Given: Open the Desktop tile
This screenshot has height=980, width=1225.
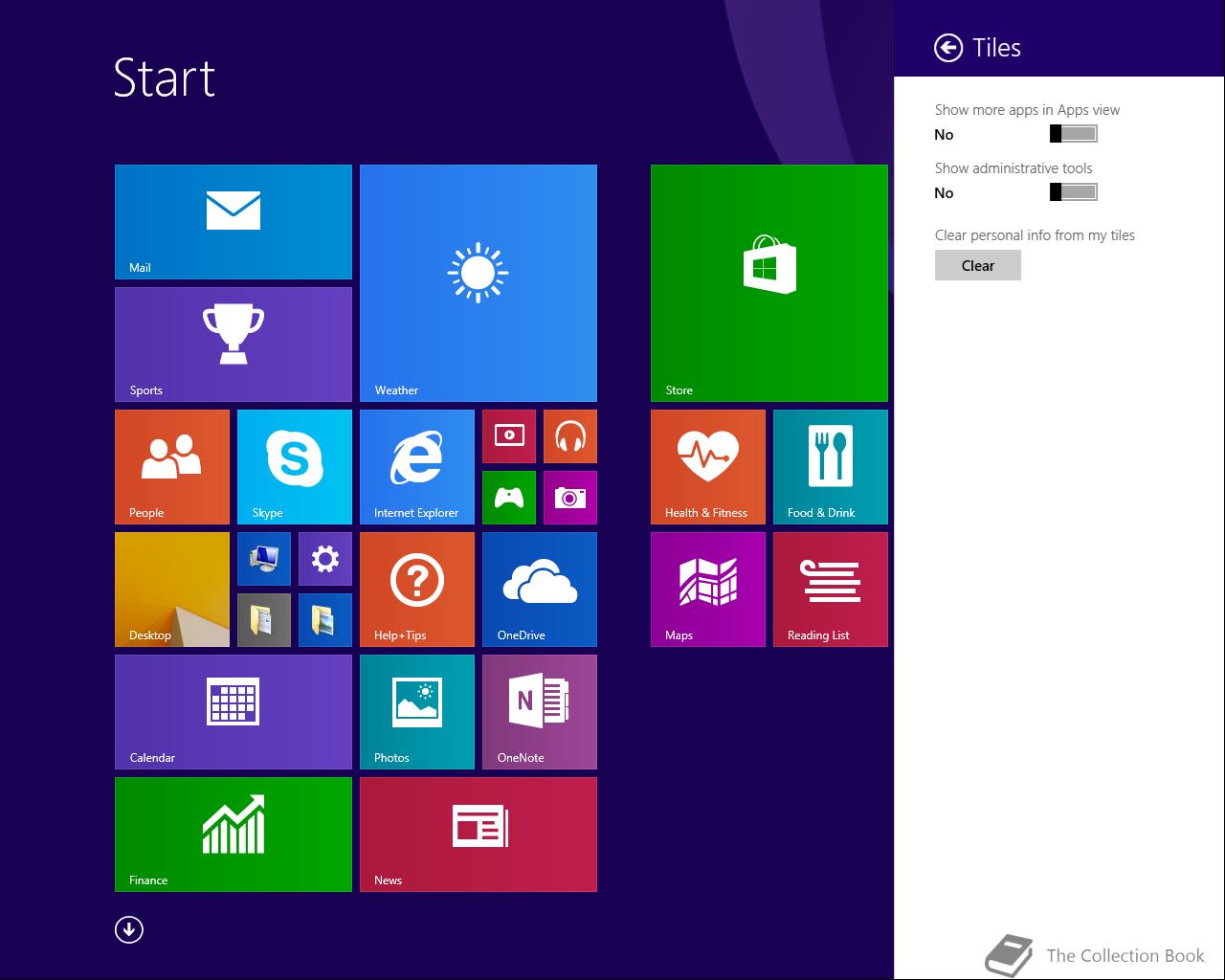Looking at the screenshot, I should (172, 590).
